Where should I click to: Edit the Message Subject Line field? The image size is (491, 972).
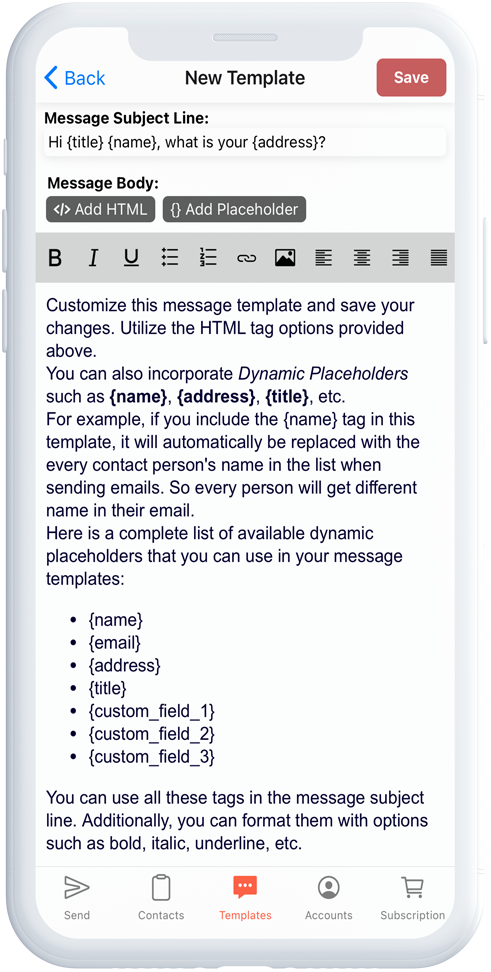pos(245,143)
